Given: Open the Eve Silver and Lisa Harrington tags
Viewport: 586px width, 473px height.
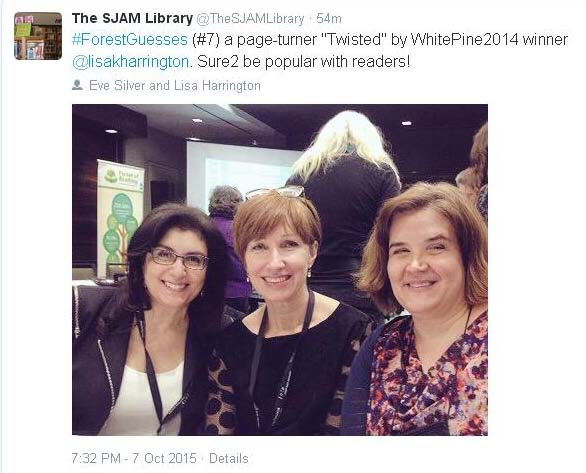Looking at the screenshot, I should click(175, 86).
